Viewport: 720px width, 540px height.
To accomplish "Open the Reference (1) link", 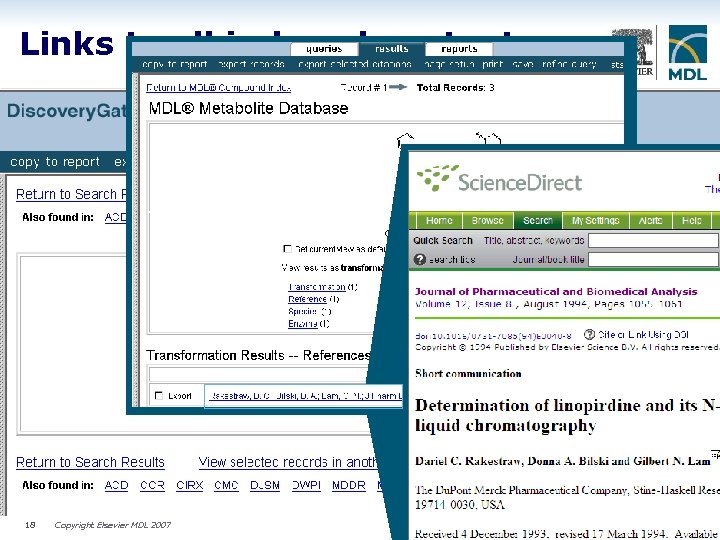I will click(x=307, y=299).
